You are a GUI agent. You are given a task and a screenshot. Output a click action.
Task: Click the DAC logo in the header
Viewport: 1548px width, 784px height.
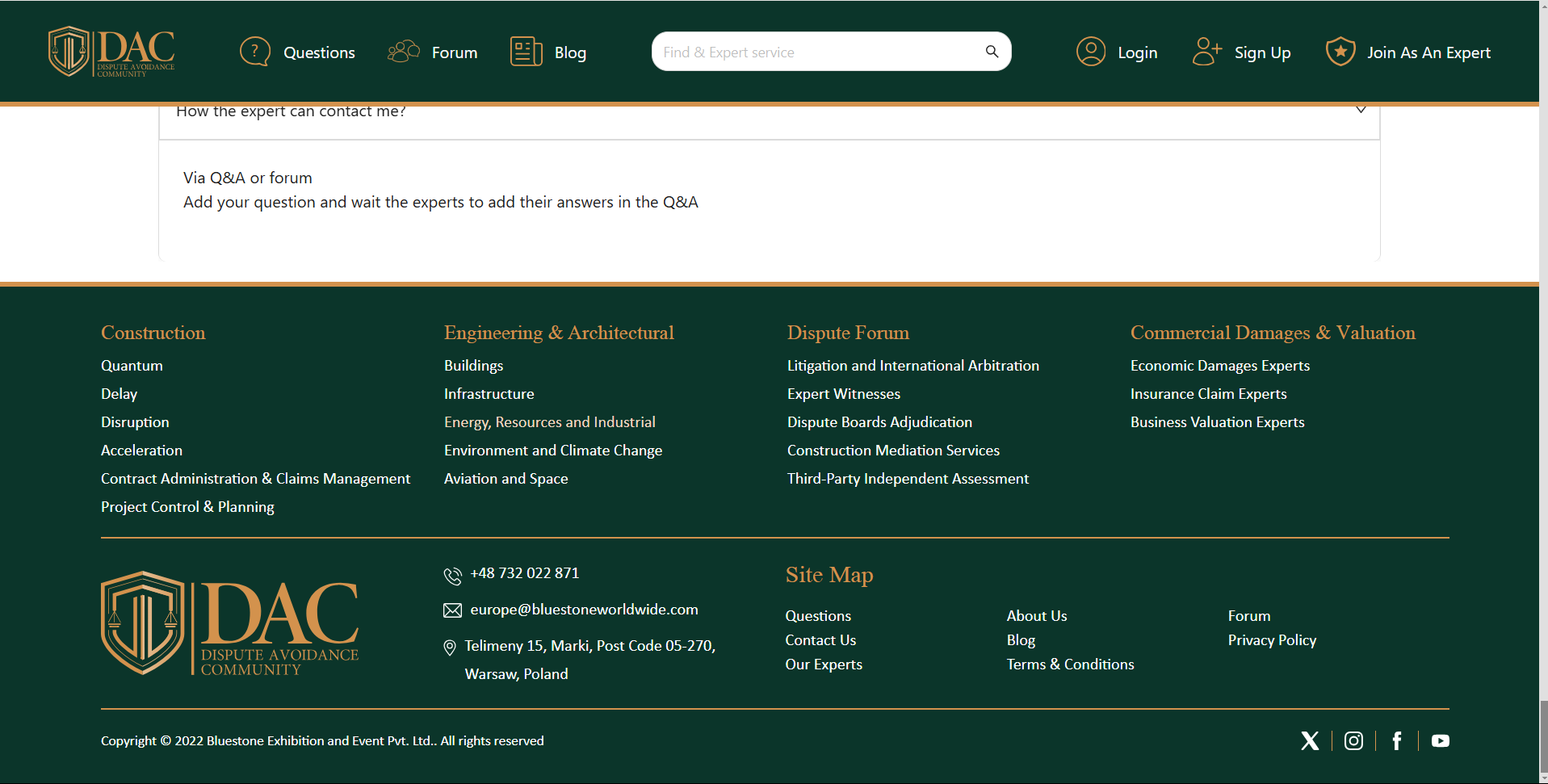coord(111,52)
